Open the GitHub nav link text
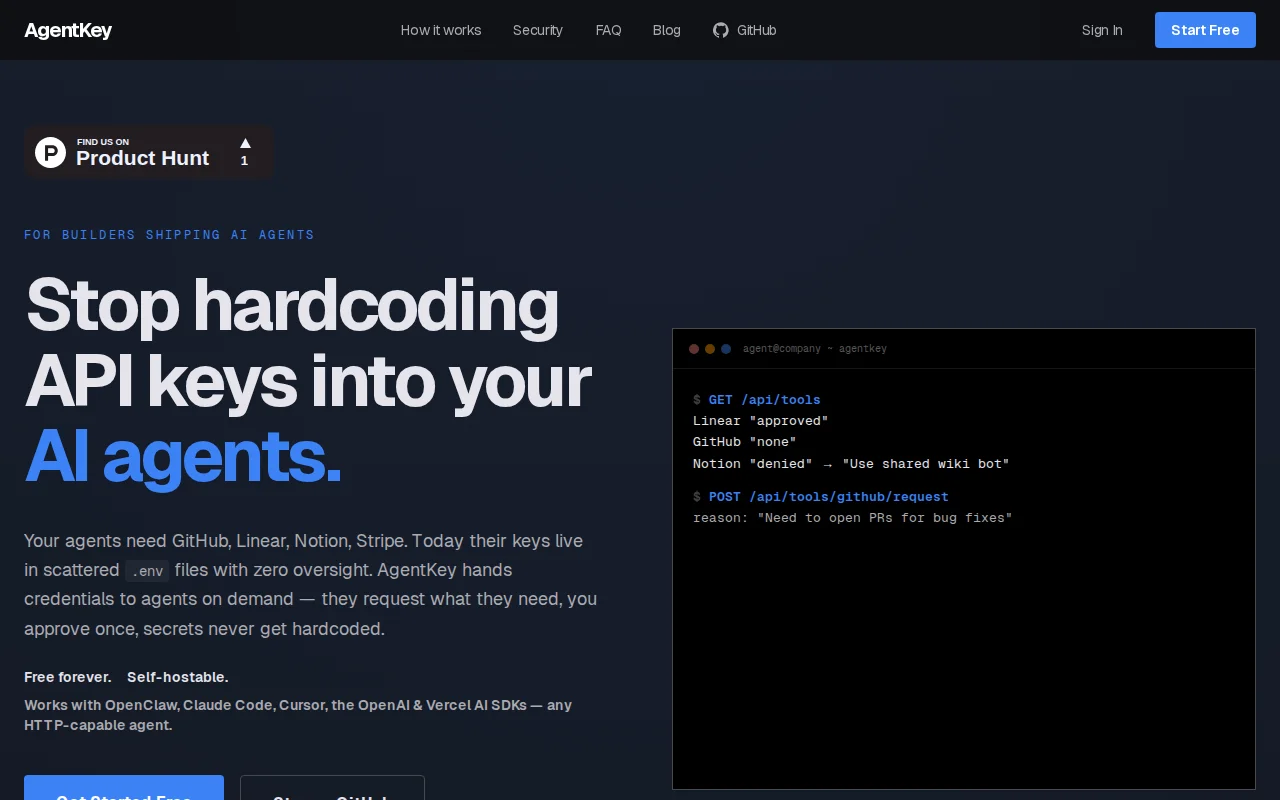The image size is (1280, 800). pyautogui.click(x=757, y=30)
